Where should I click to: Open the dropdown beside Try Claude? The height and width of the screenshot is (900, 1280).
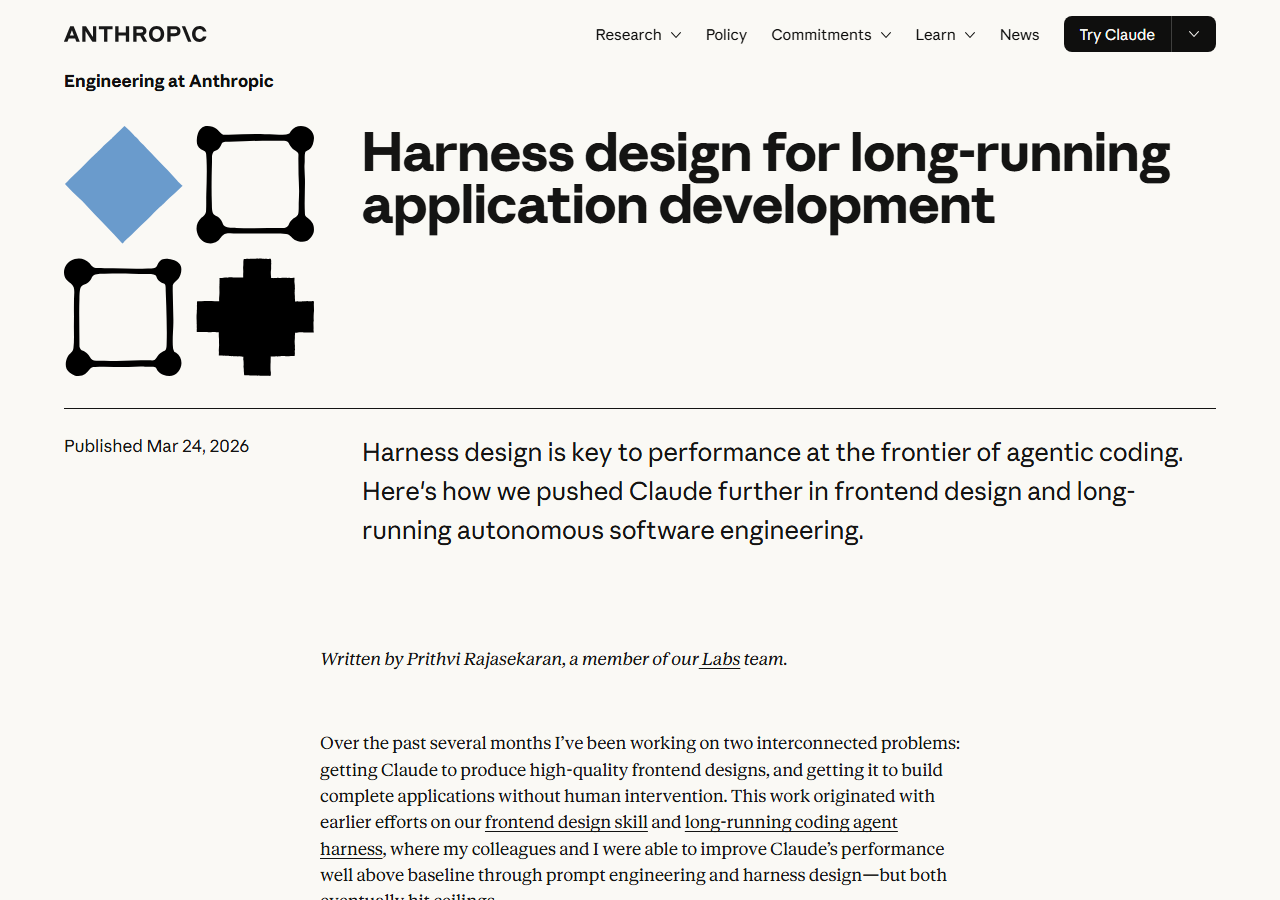1194,34
